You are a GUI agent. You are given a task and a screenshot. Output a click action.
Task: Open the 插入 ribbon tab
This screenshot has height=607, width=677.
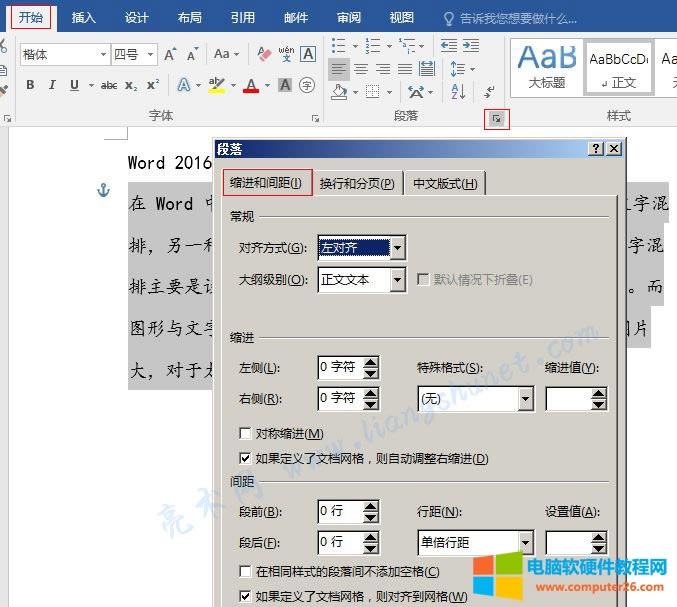(84, 17)
